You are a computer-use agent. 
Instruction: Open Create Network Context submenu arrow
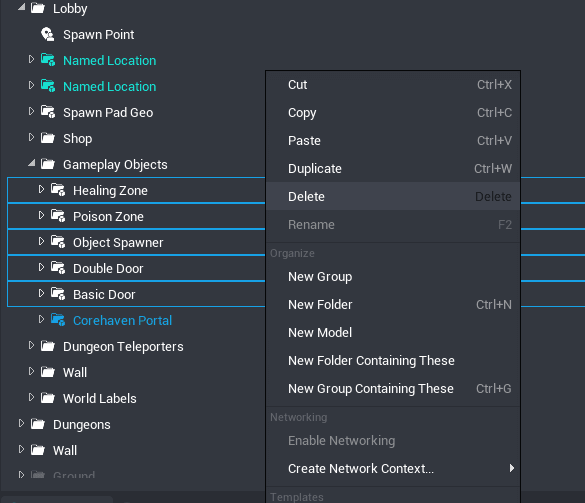[512, 468]
